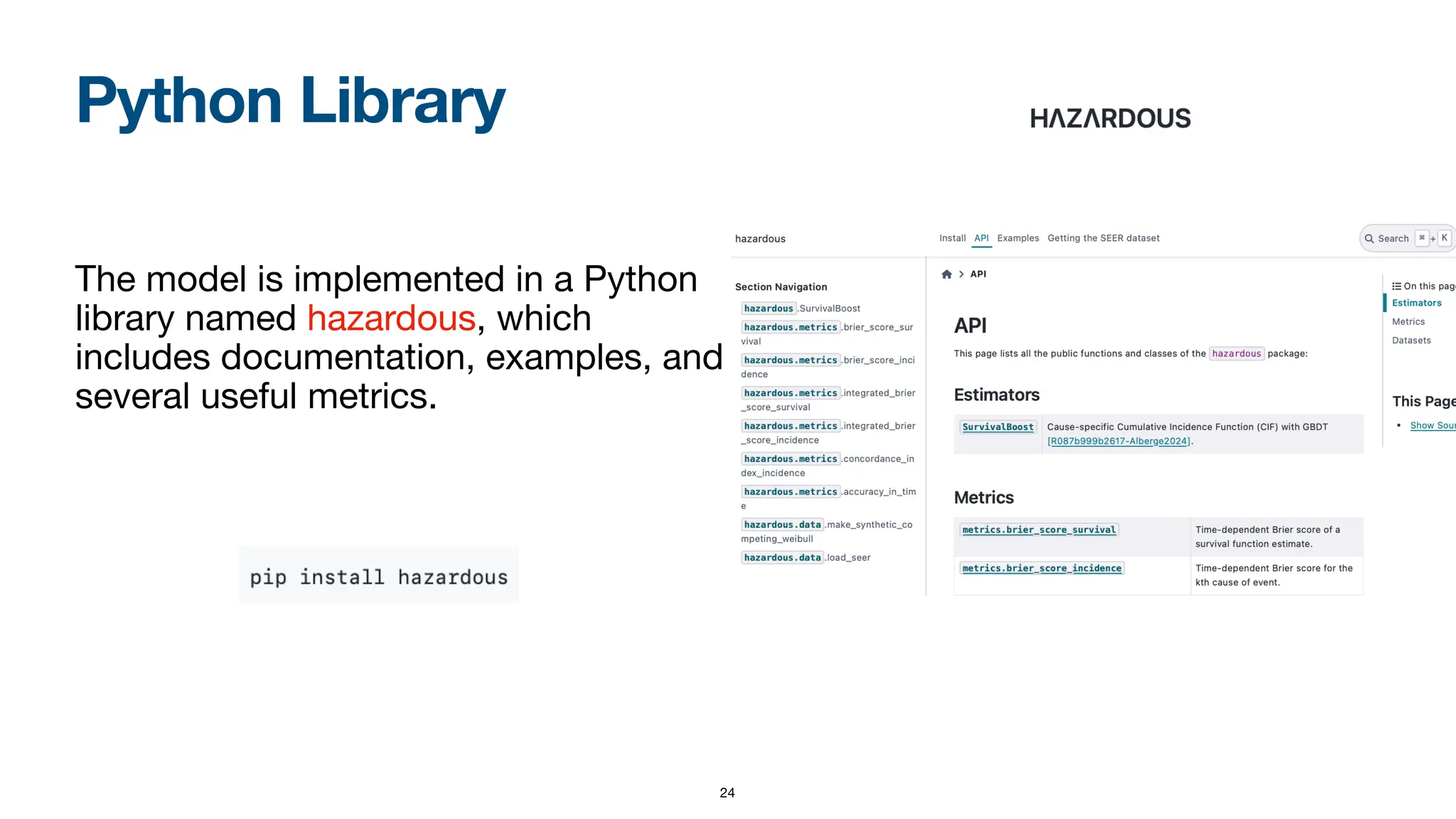Open hazardous.data.make_synthetic_competing_weibull in sidebar
Viewport: 1456px width, 819px height.
(x=827, y=532)
